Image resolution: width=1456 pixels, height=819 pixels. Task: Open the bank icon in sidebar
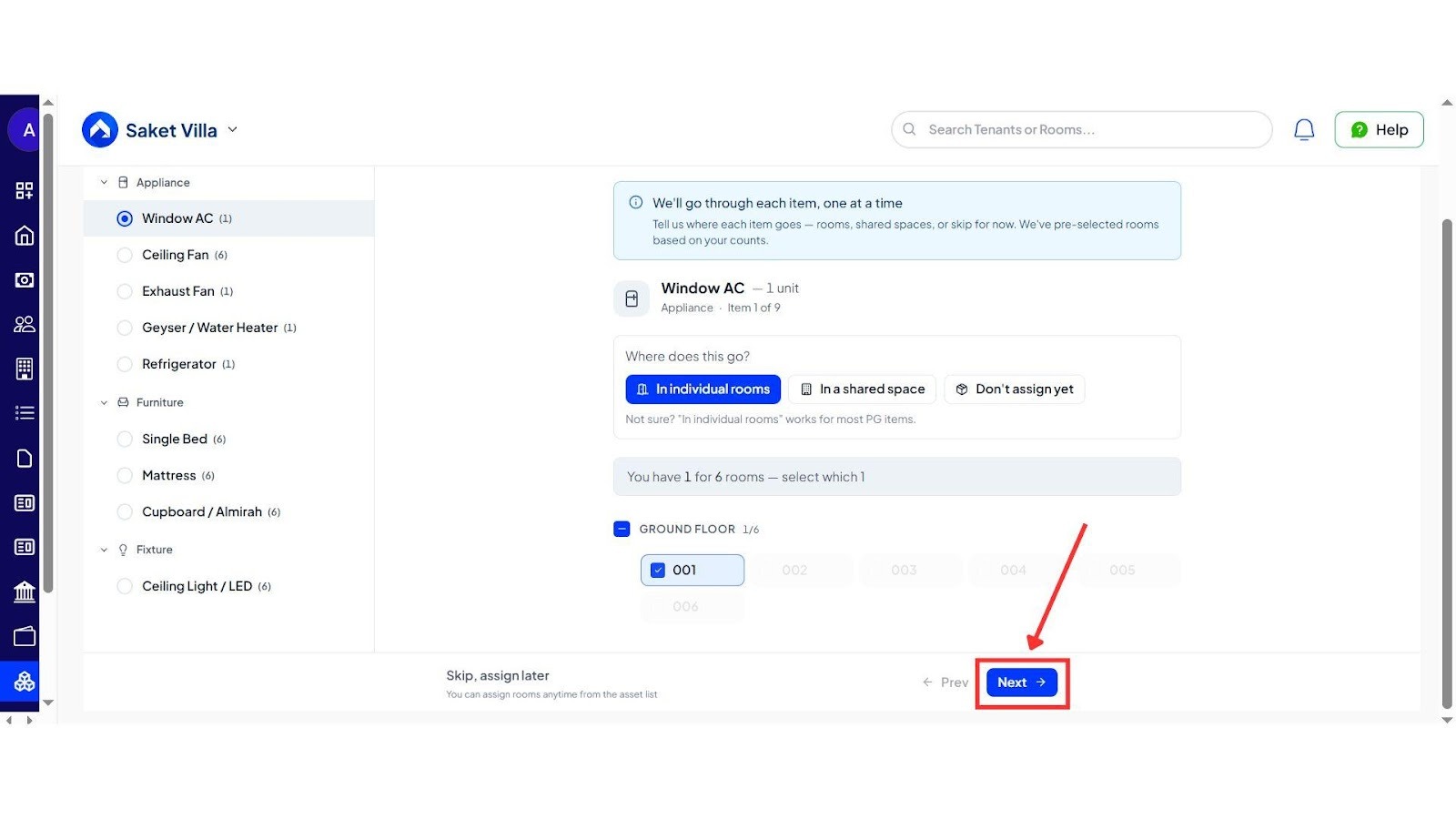[25, 592]
